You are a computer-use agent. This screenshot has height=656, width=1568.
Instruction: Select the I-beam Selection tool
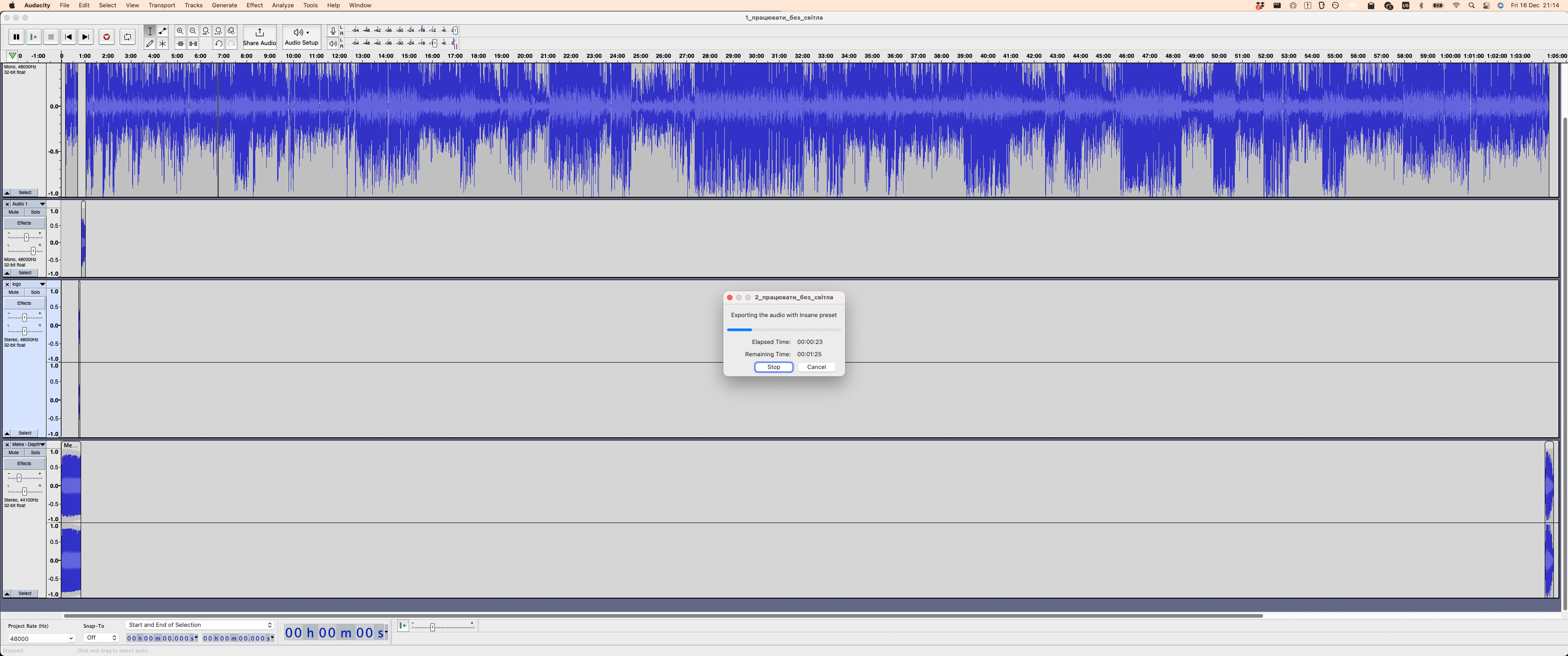[x=150, y=31]
